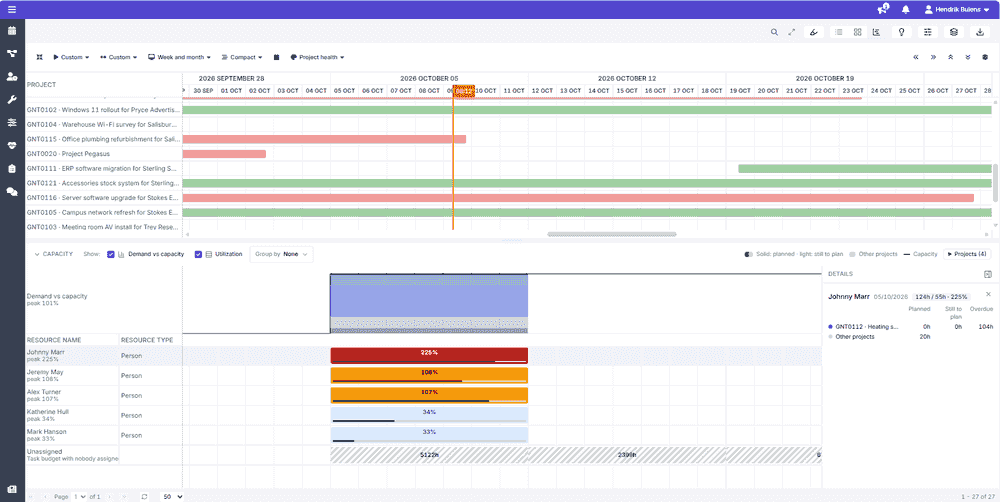This screenshot has height=502, width=1000.
Task: Open the announcements megaphone icon
Action: coord(883,10)
